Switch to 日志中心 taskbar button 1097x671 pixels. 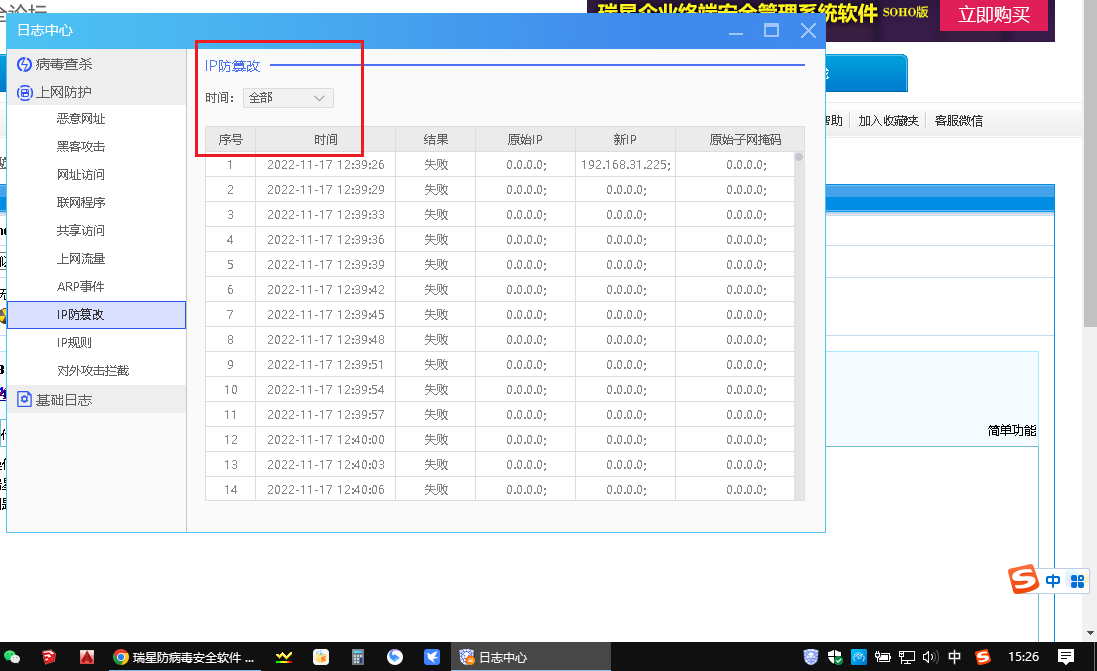click(x=531, y=657)
